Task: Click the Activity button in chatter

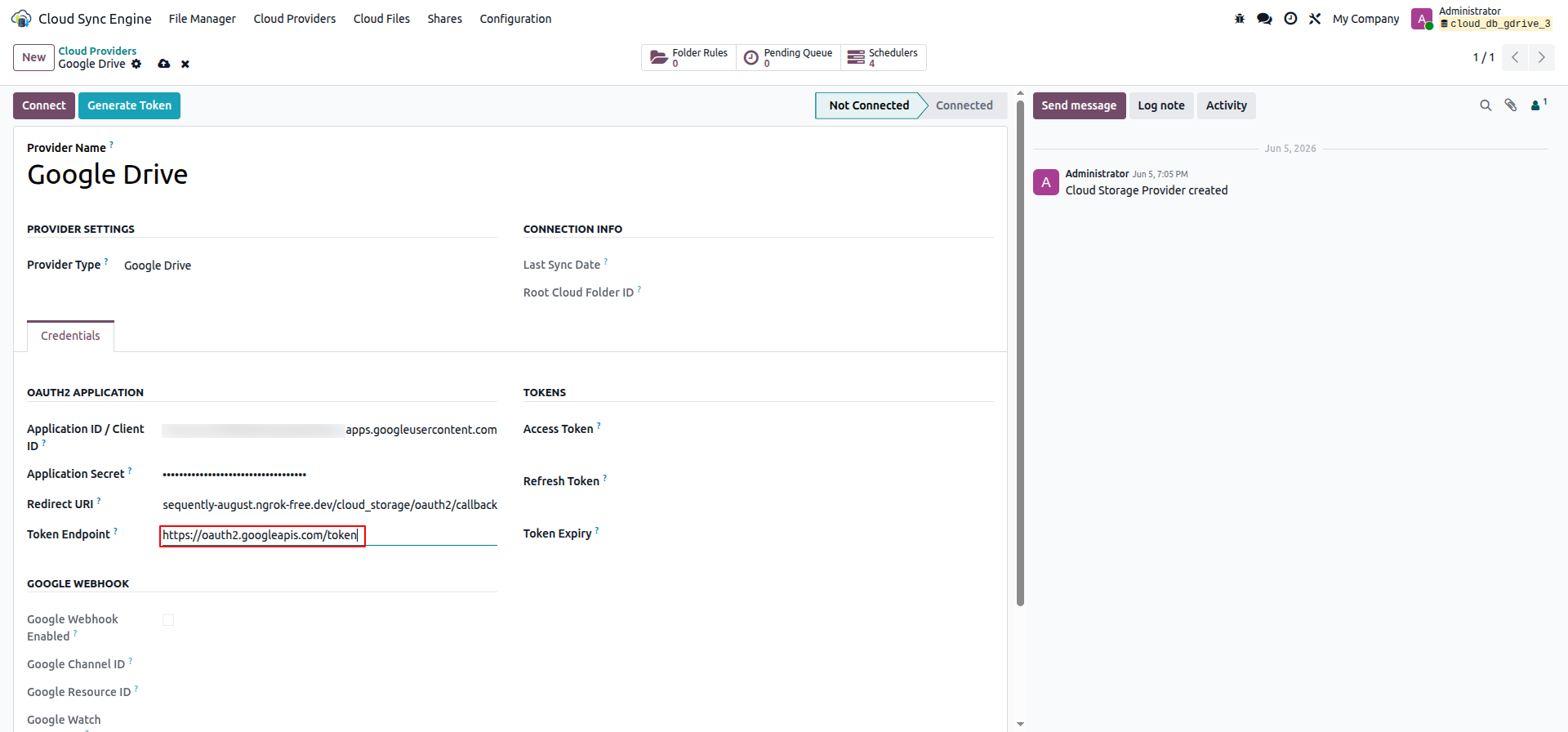Action: point(1227,105)
